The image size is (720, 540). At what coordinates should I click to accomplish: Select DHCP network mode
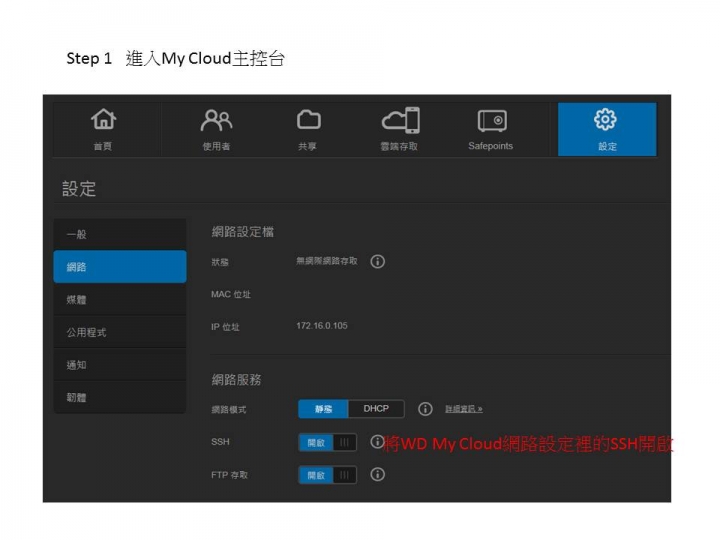377,409
